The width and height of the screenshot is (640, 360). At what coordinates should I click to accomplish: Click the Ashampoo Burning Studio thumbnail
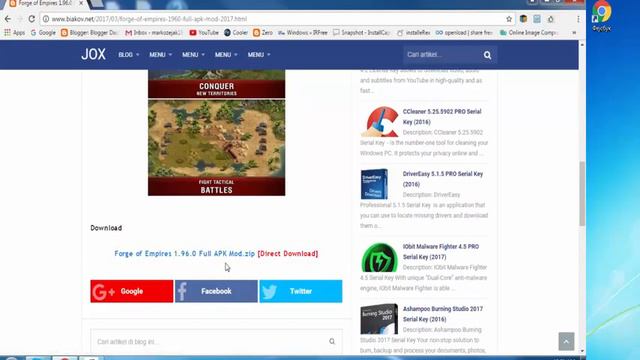coord(379,319)
